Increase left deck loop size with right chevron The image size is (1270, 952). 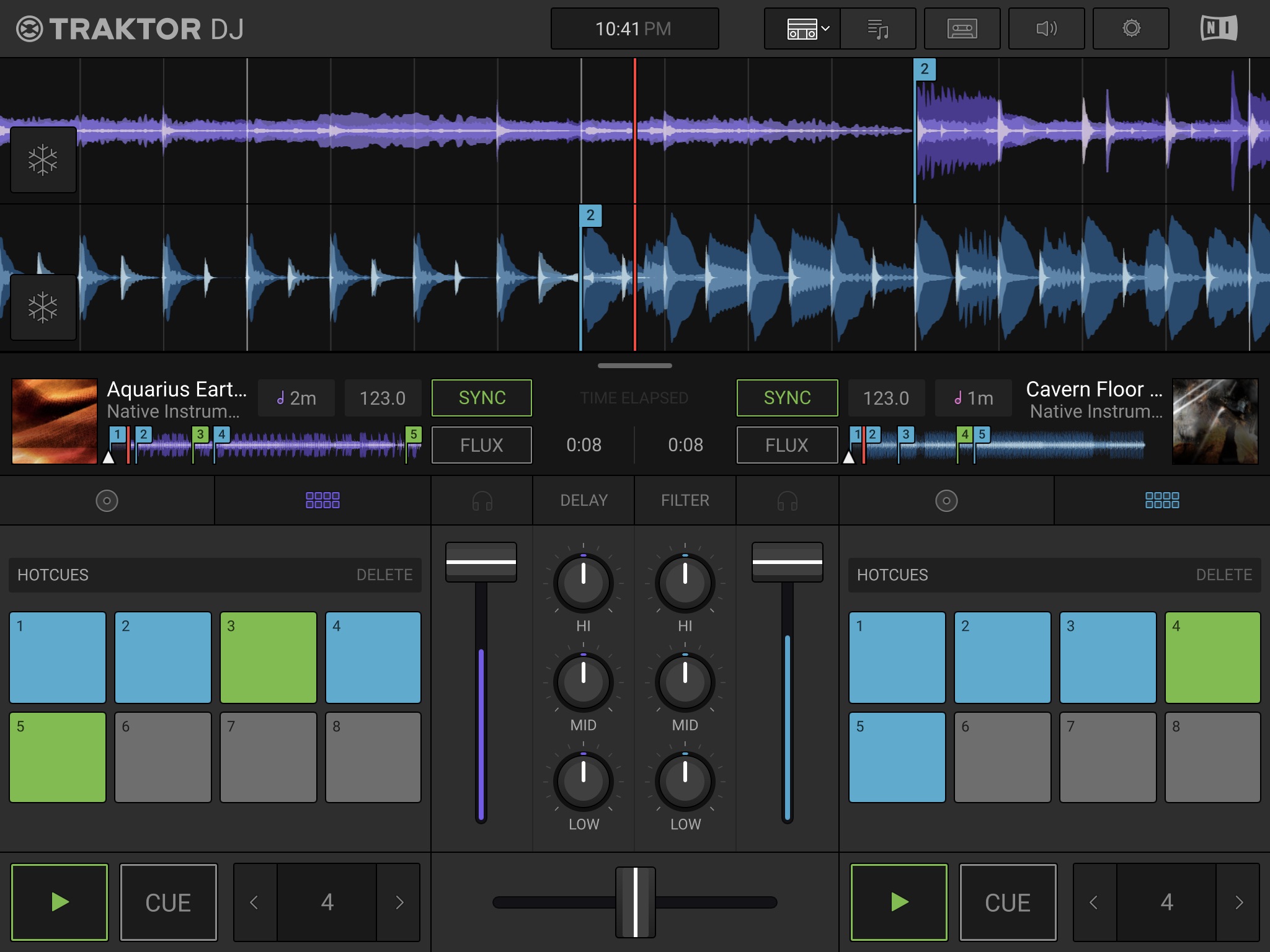[399, 902]
